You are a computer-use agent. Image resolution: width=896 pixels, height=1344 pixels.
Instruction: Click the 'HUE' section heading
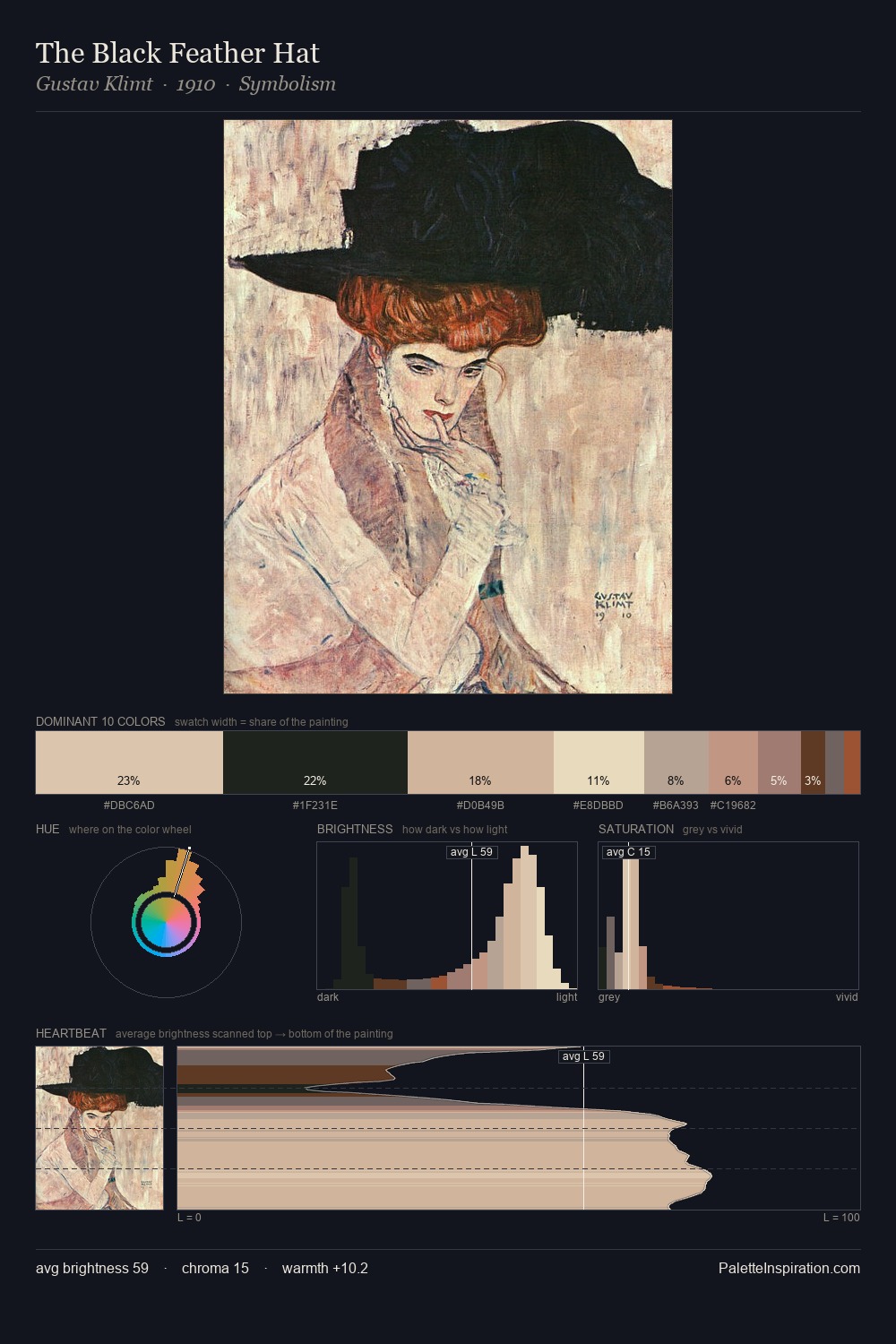pos(47,829)
